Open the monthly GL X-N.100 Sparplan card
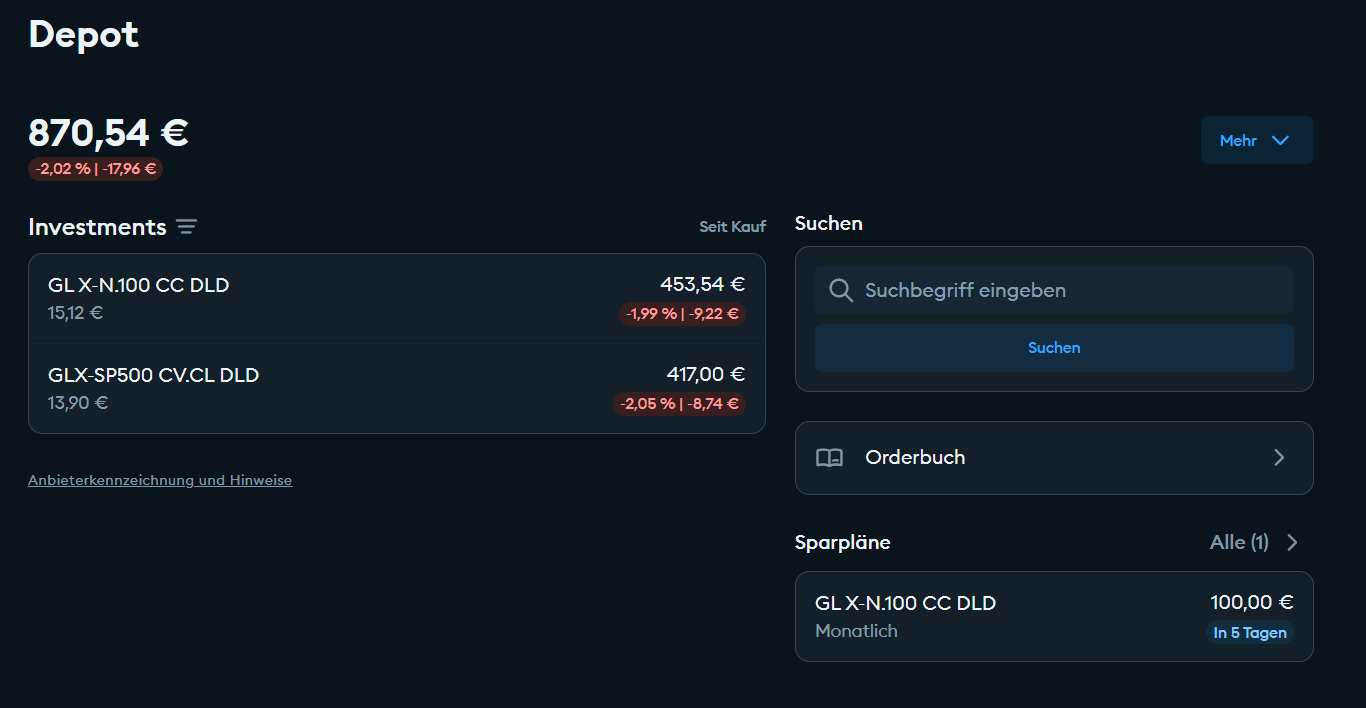Screen dimensions: 1366x708 coord(1000,616)
